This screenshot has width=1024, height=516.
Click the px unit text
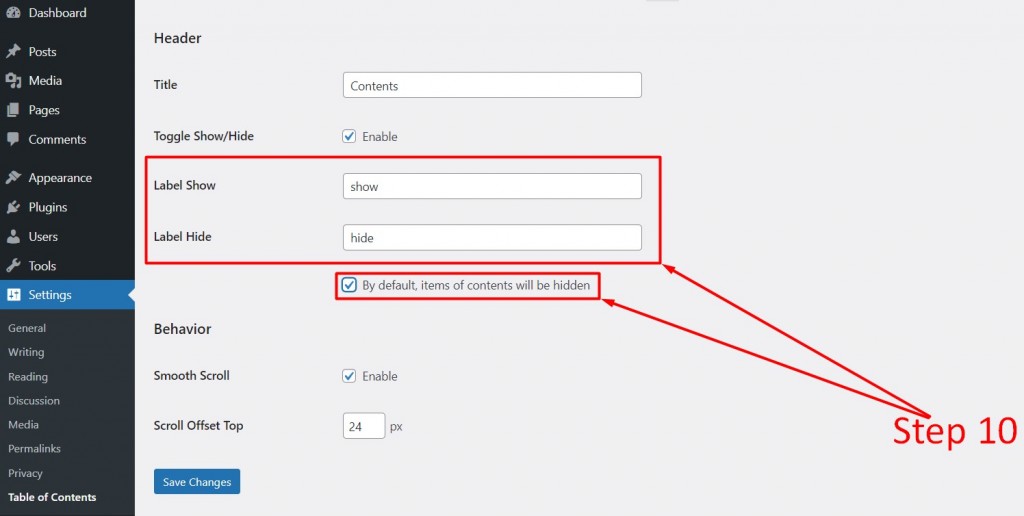396,427
